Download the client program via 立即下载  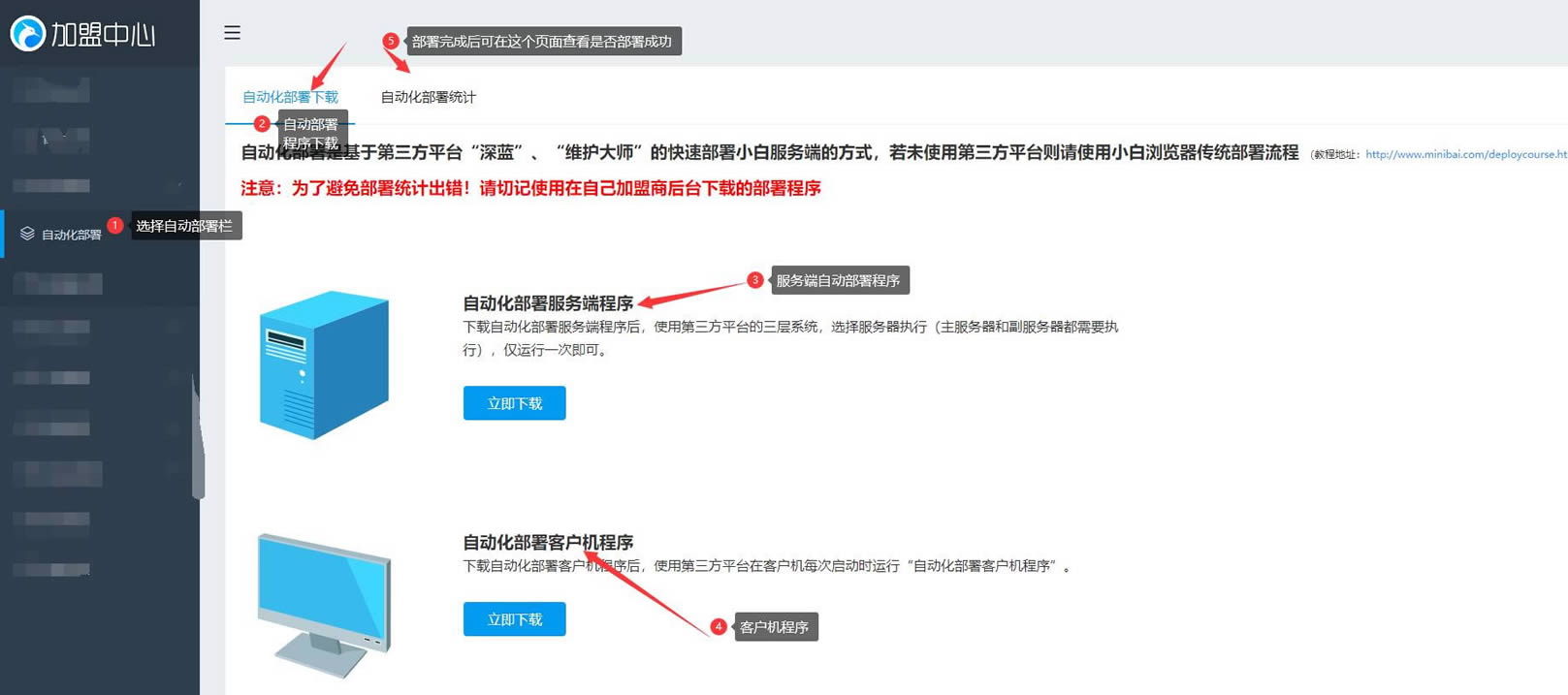(514, 619)
